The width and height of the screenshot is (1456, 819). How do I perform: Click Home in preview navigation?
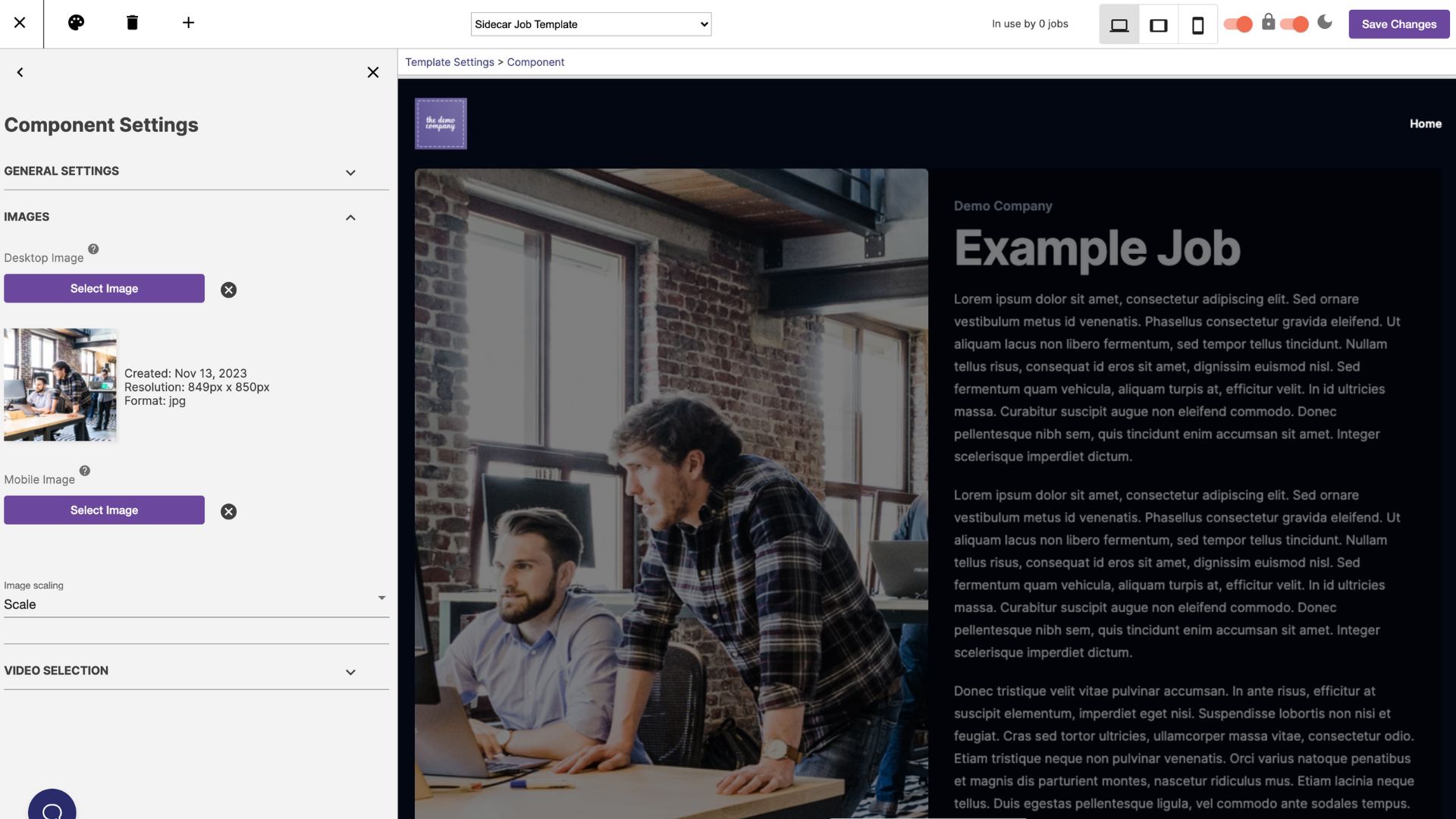pos(1426,124)
